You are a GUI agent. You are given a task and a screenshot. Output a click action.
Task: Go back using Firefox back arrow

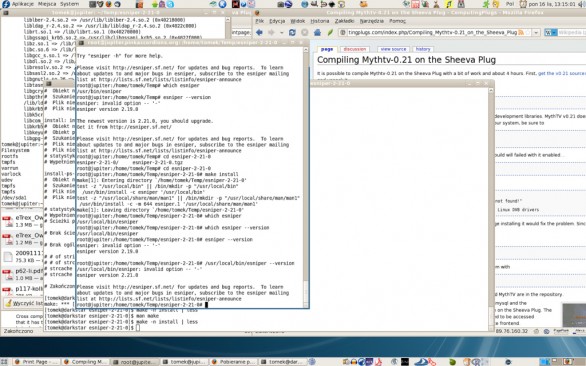(x=259, y=33)
